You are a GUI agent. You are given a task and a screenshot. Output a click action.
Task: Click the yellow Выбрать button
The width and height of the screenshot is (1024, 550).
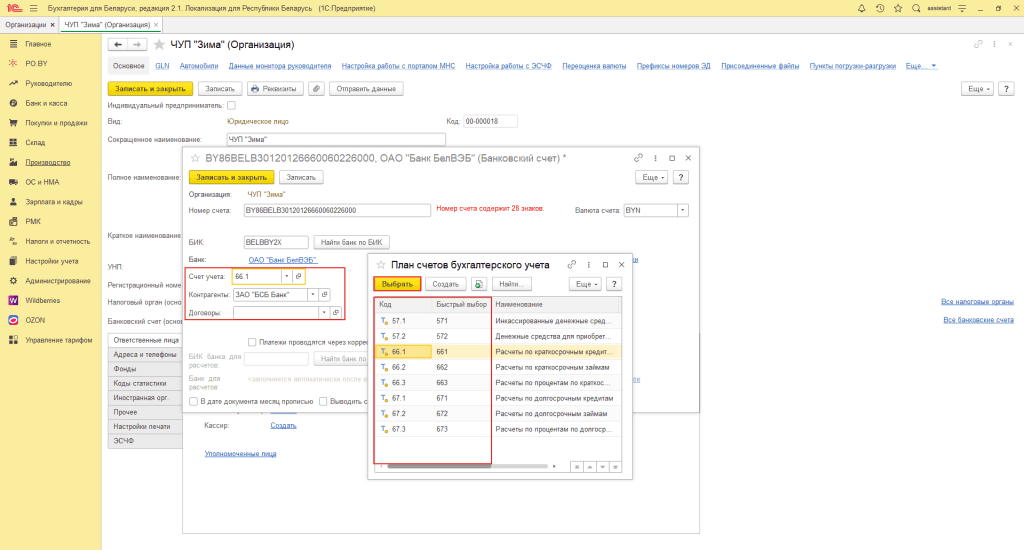[x=397, y=284]
